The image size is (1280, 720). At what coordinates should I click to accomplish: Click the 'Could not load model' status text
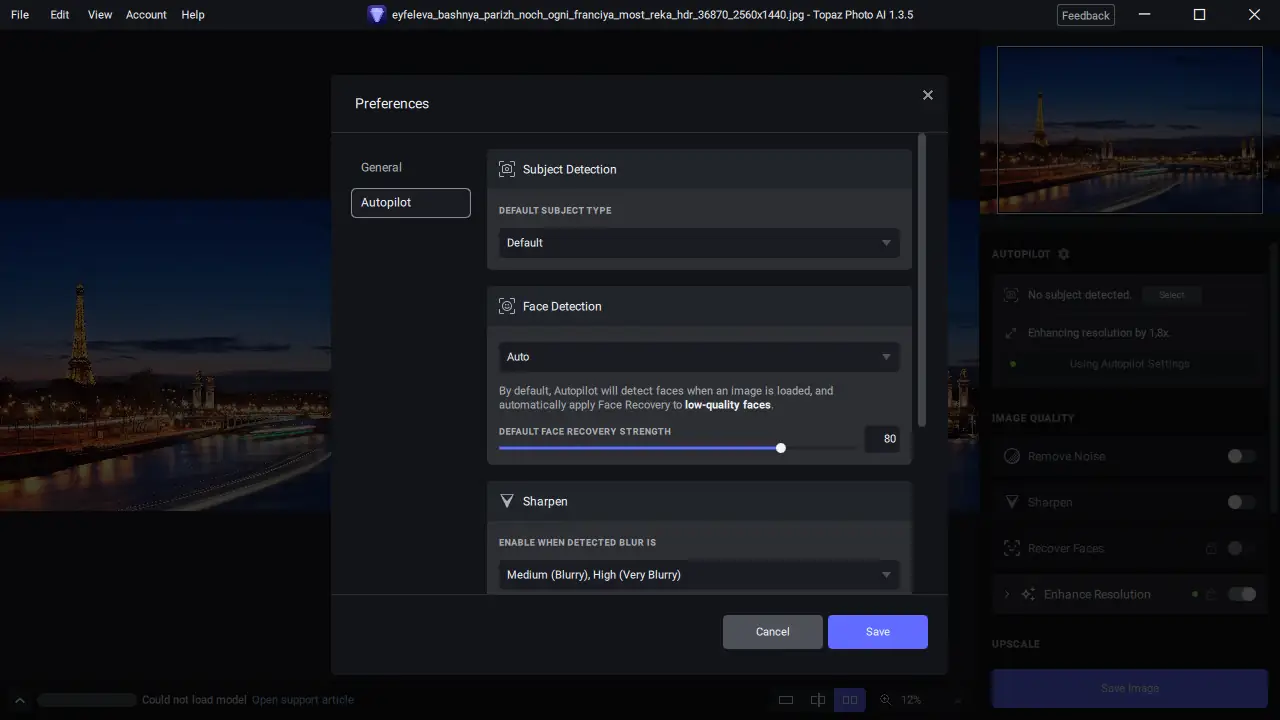coord(194,700)
